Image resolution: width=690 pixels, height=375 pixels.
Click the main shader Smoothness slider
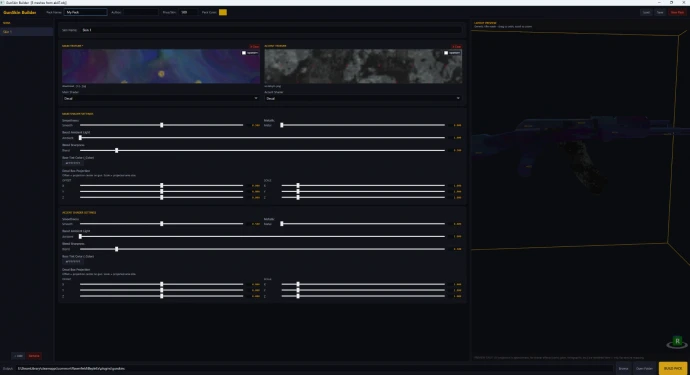(x=161, y=125)
